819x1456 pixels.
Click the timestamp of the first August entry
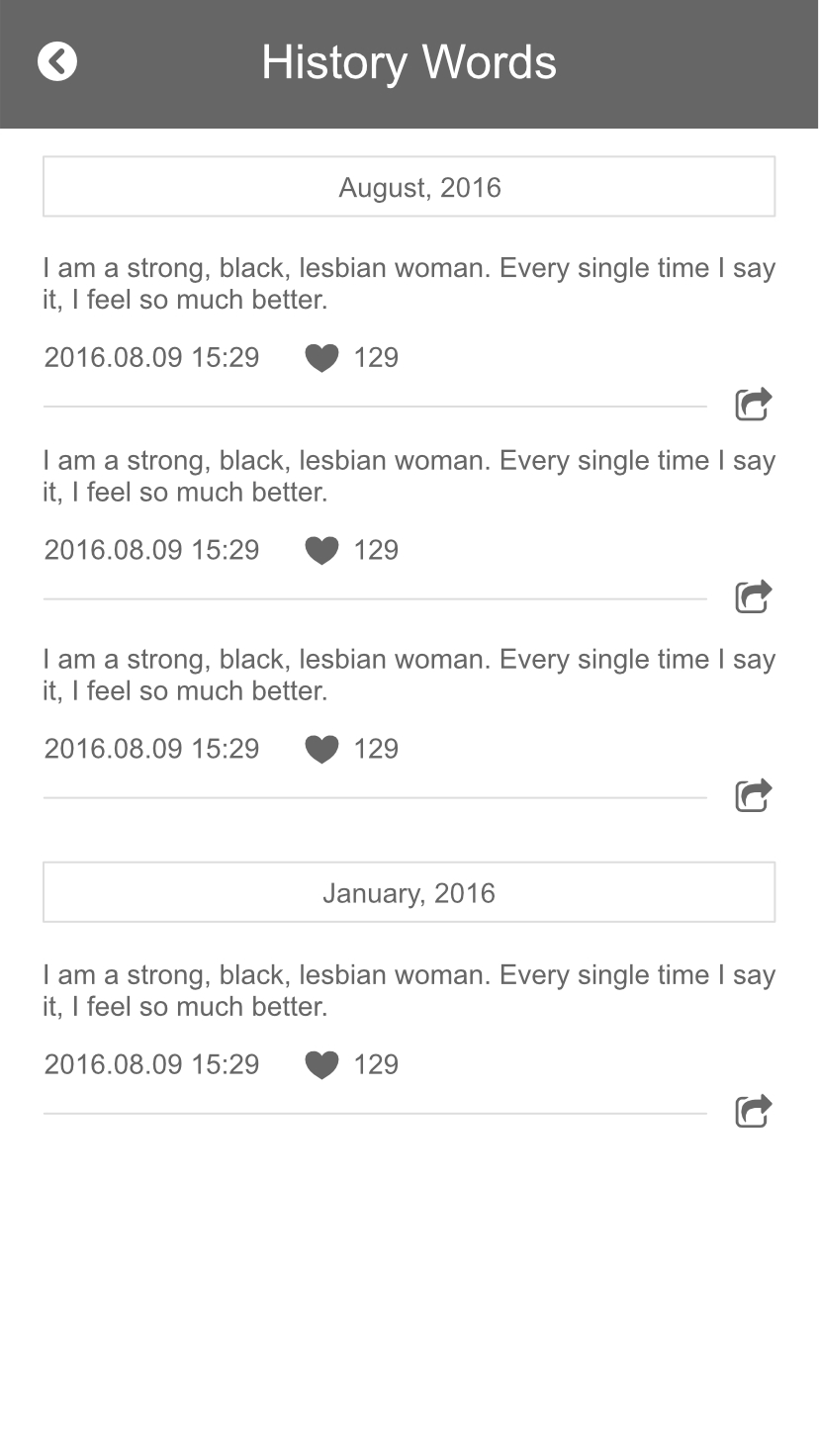pyautogui.click(x=151, y=358)
